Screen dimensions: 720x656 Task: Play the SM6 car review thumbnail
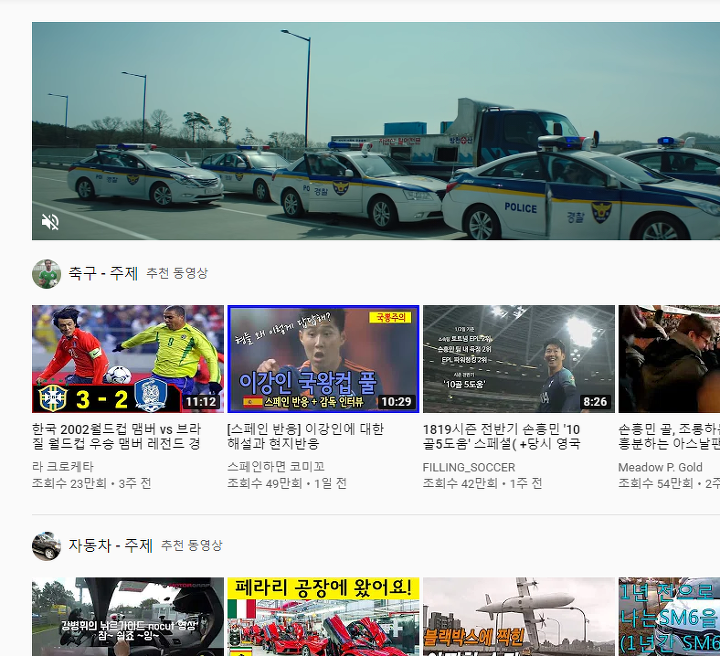click(669, 617)
